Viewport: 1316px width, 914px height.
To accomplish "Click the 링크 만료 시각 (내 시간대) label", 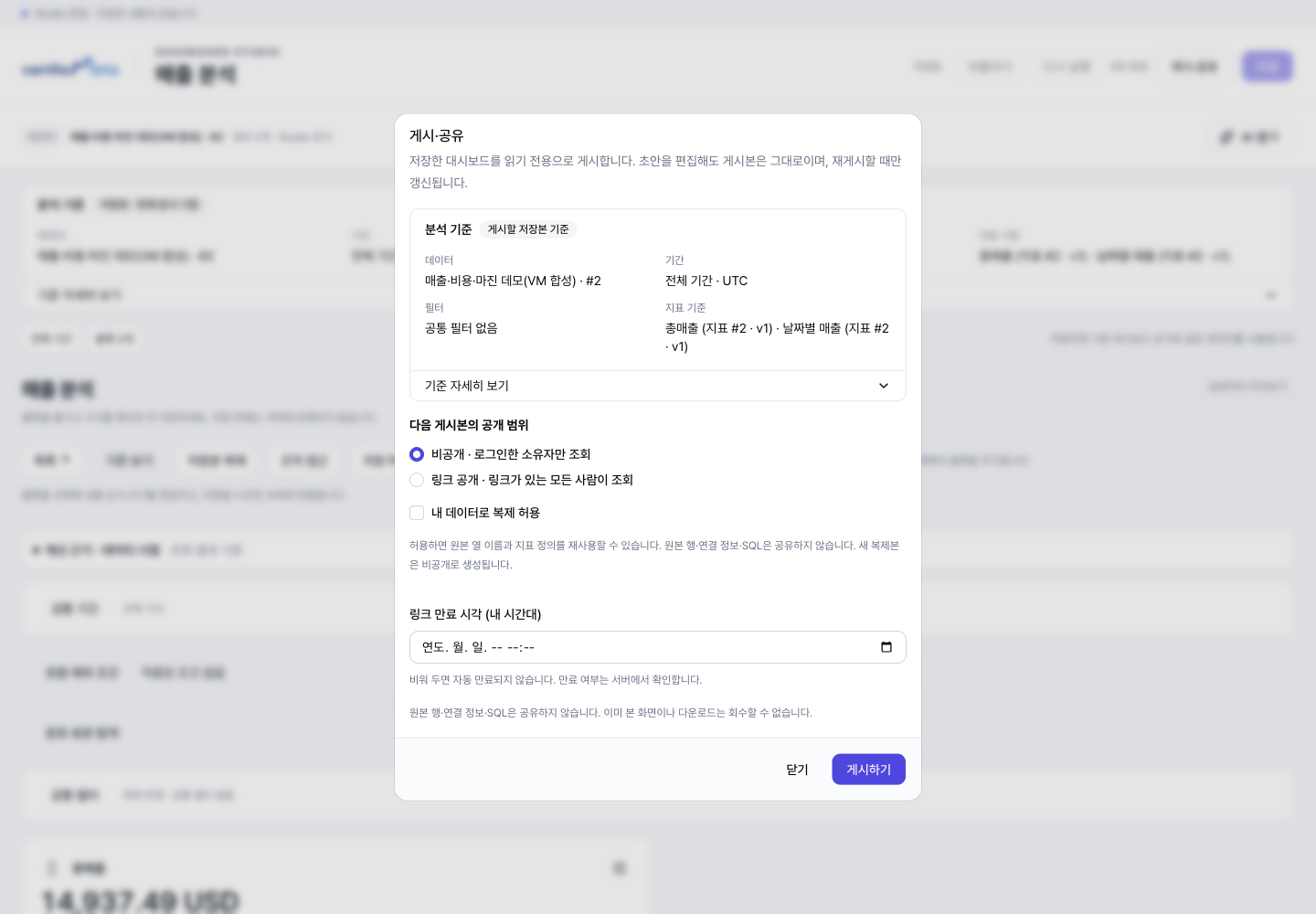I will 475,614.
